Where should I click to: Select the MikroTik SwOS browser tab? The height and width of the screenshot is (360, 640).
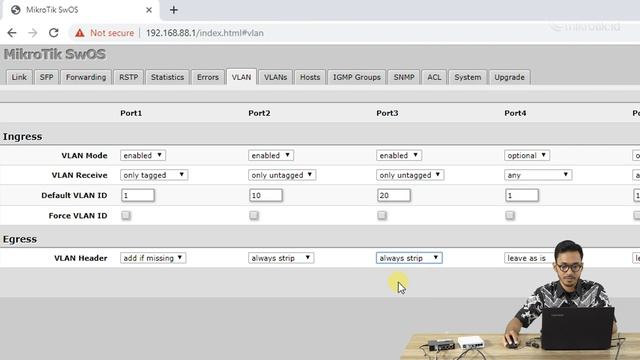(80, 10)
